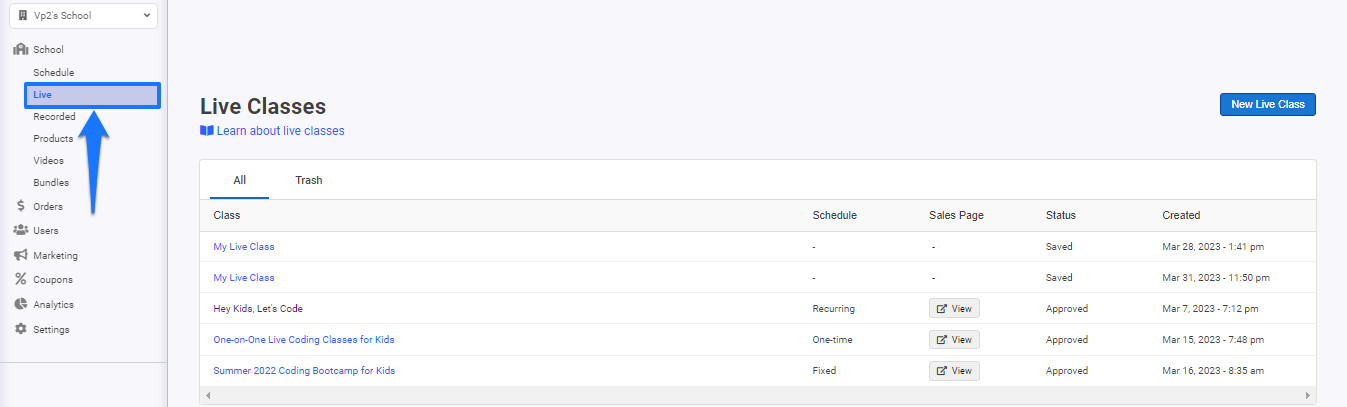
Task: Click the New Live Class button
Action: coord(1267,104)
